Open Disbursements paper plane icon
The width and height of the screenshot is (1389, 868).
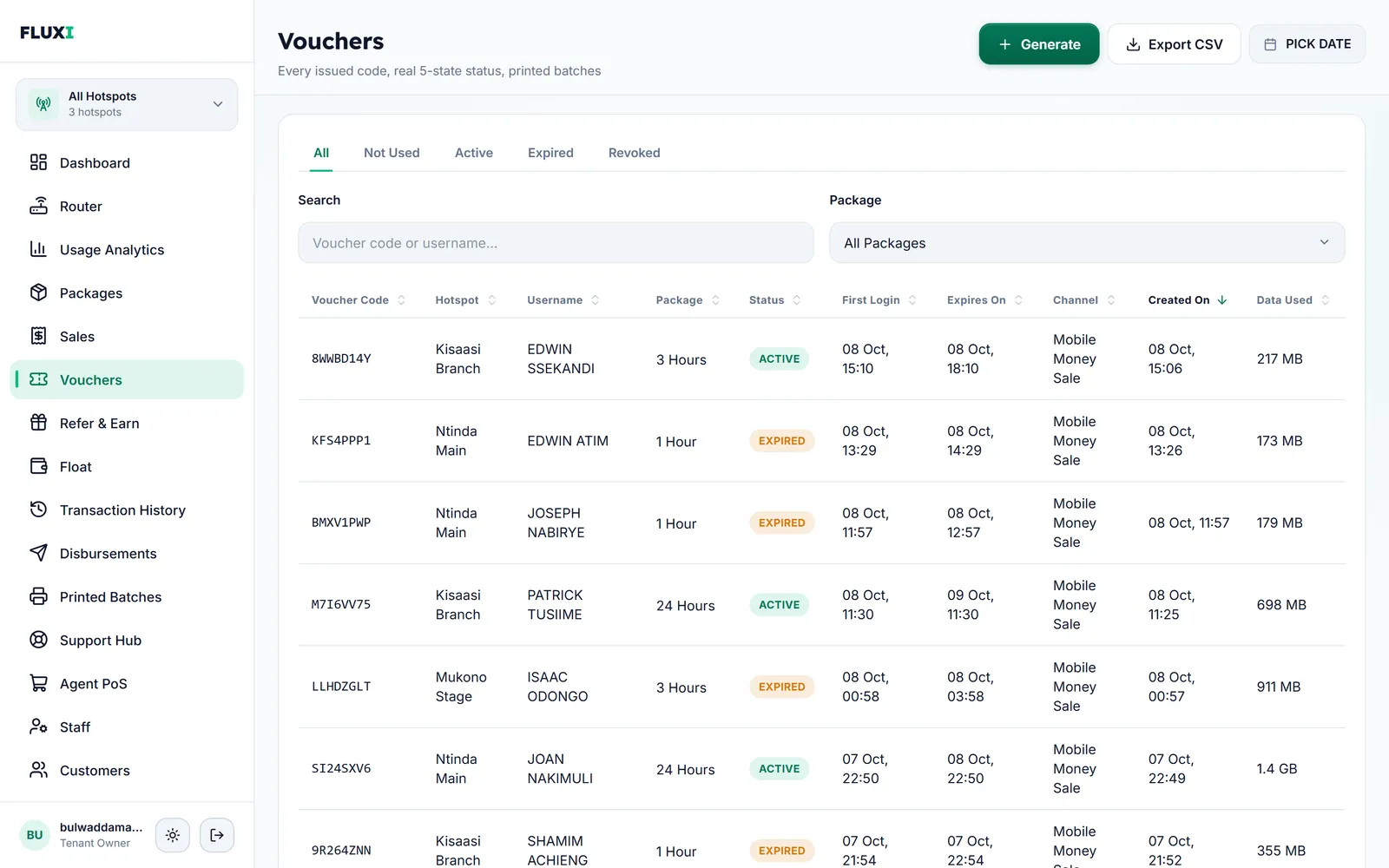38,553
